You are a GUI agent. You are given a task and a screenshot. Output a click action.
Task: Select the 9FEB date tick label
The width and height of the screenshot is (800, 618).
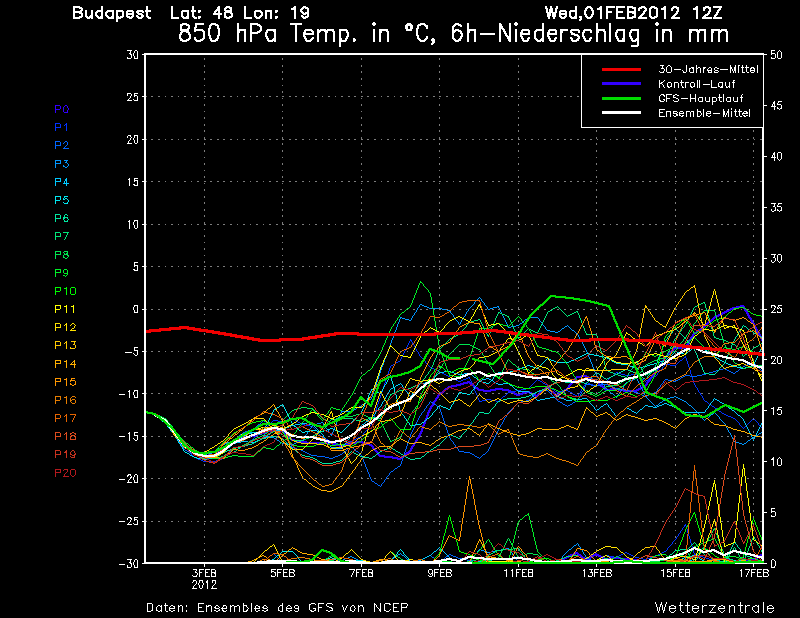coord(439,574)
